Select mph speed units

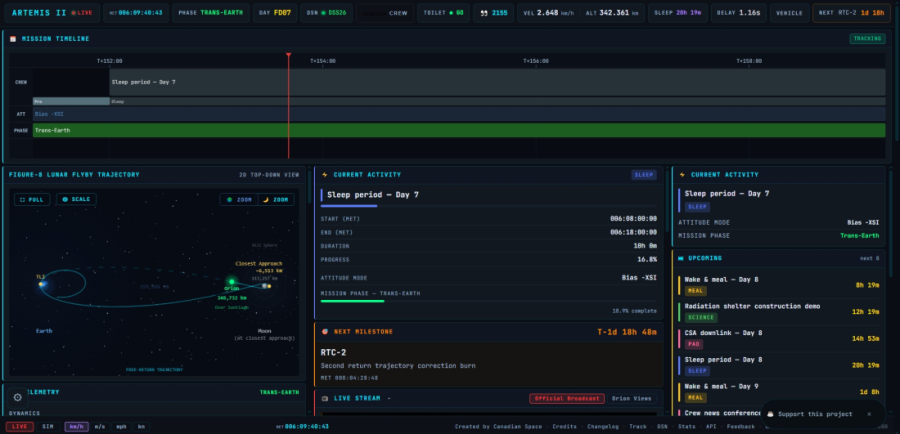tap(121, 426)
